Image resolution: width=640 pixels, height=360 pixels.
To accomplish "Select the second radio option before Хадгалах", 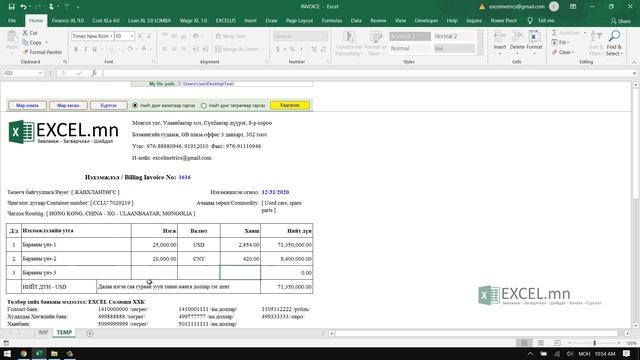I will [204, 105].
